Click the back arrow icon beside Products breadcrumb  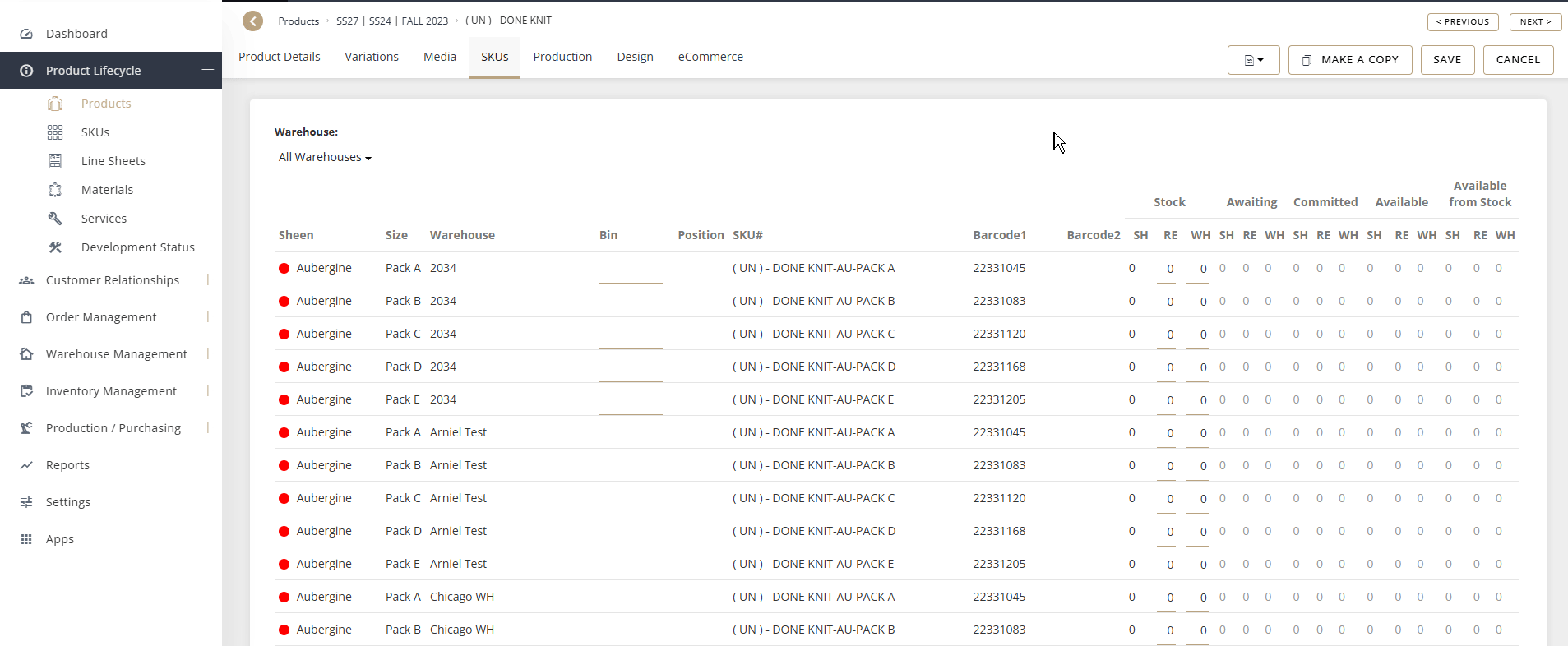[x=252, y=21]
